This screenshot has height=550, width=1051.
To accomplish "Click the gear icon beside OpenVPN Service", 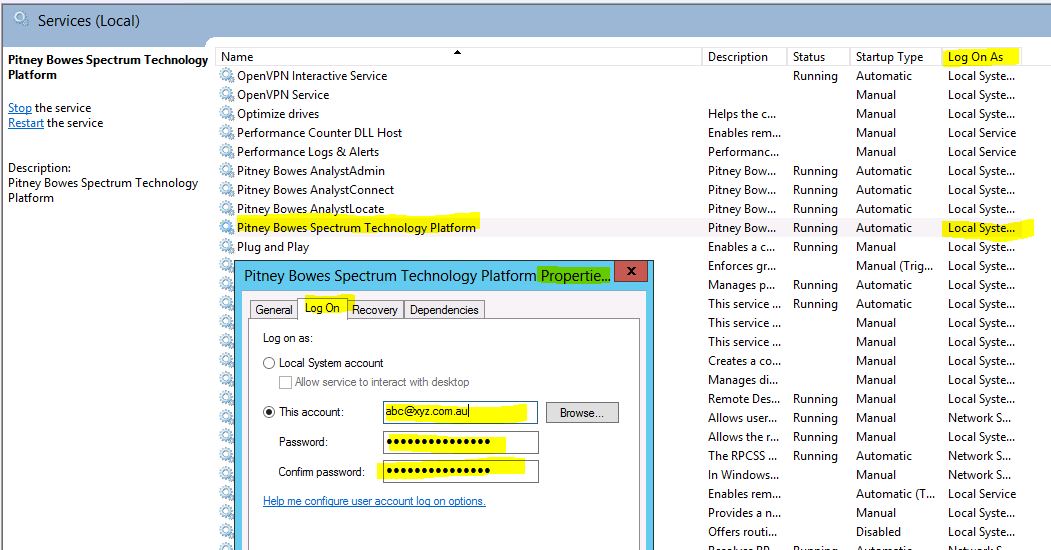I will point(227,94).
